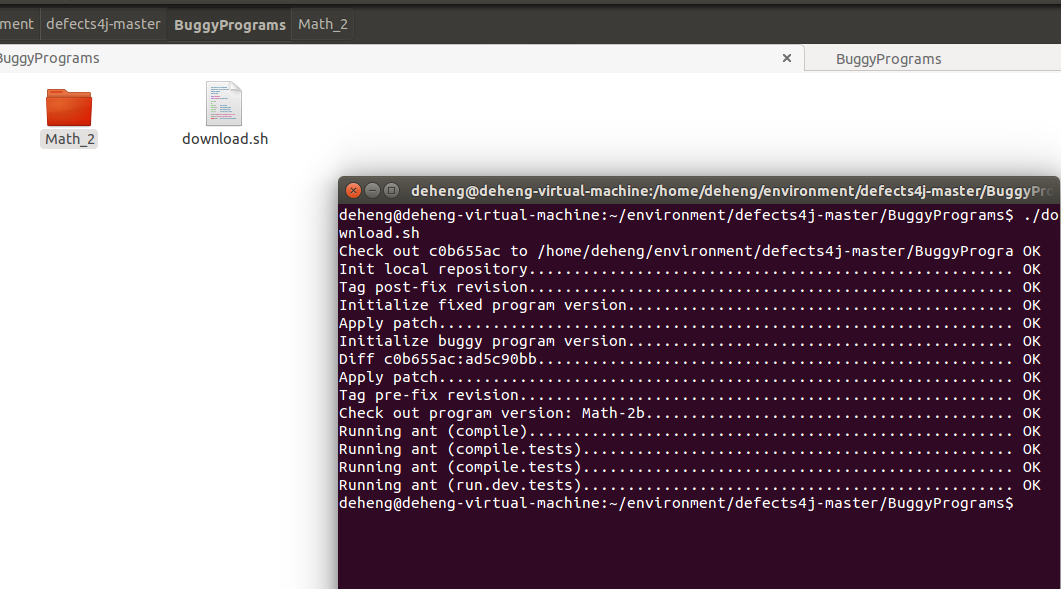
Task: Click the BuggyPrograms breadcrumb button
Action: point(228,24)
